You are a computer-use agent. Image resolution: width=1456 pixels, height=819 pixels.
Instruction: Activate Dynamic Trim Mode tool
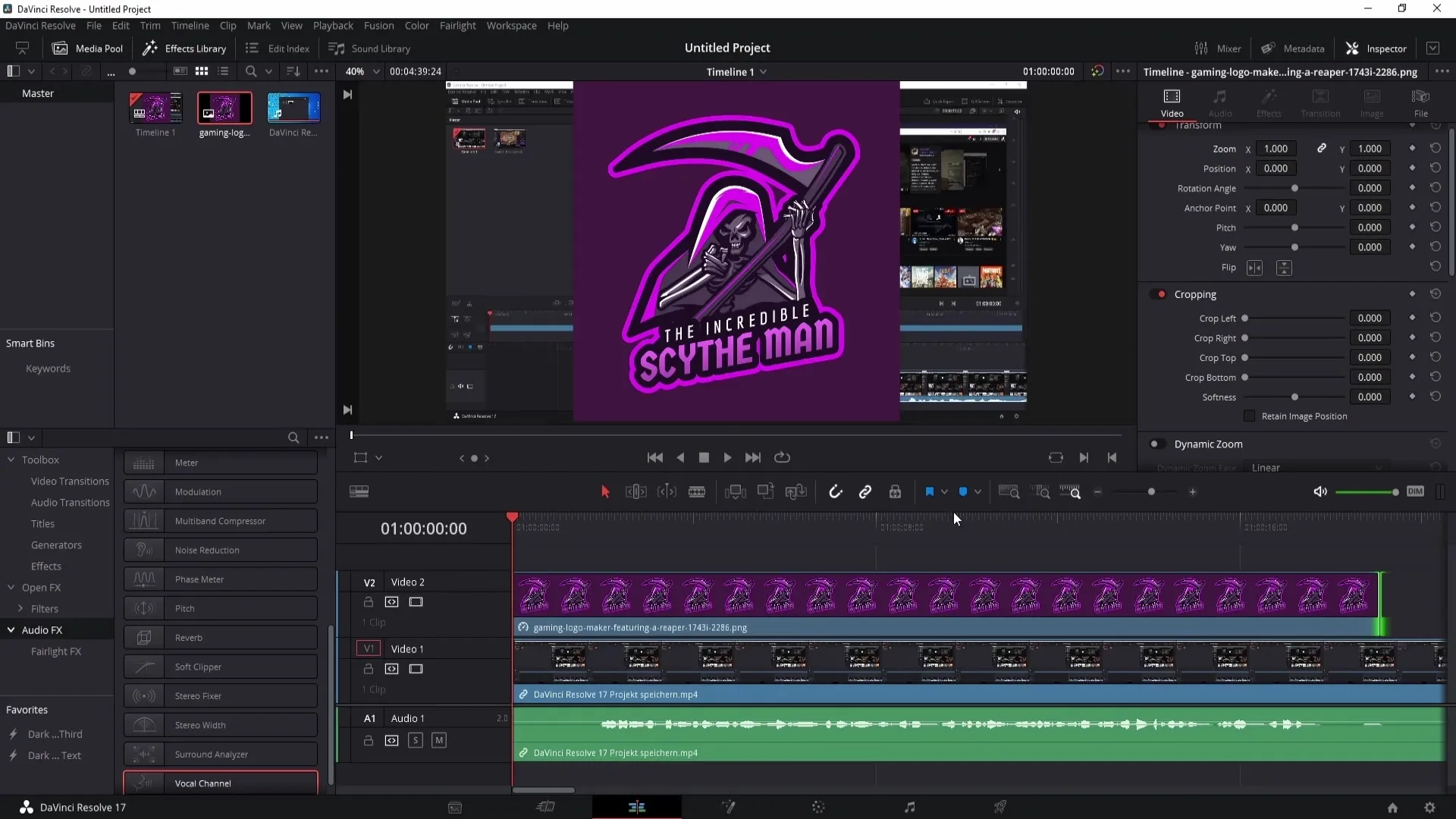pyautogui.click(x=667, y=492)
